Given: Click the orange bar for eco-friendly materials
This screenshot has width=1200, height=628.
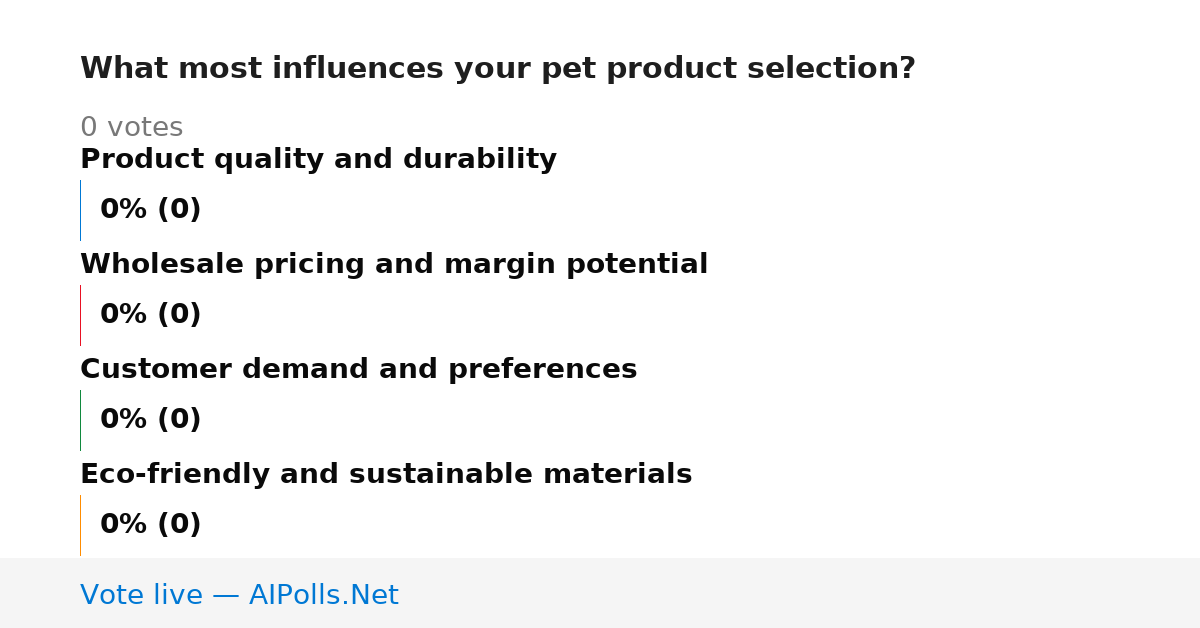Looking at the screenshot, I should tap(80, 525).
